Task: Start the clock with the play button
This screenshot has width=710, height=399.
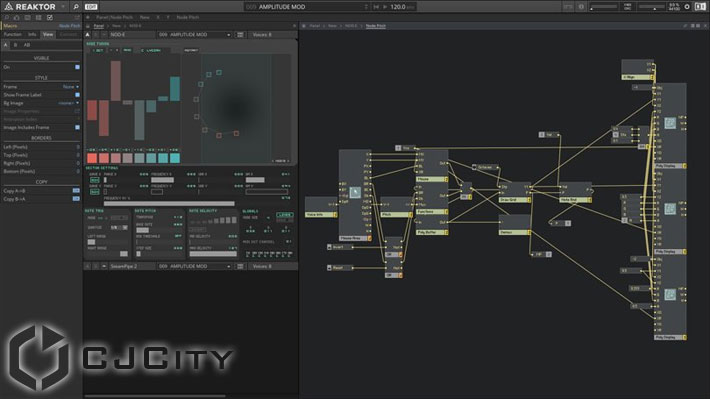Action: pyautogui.click(x=385, y=7)
